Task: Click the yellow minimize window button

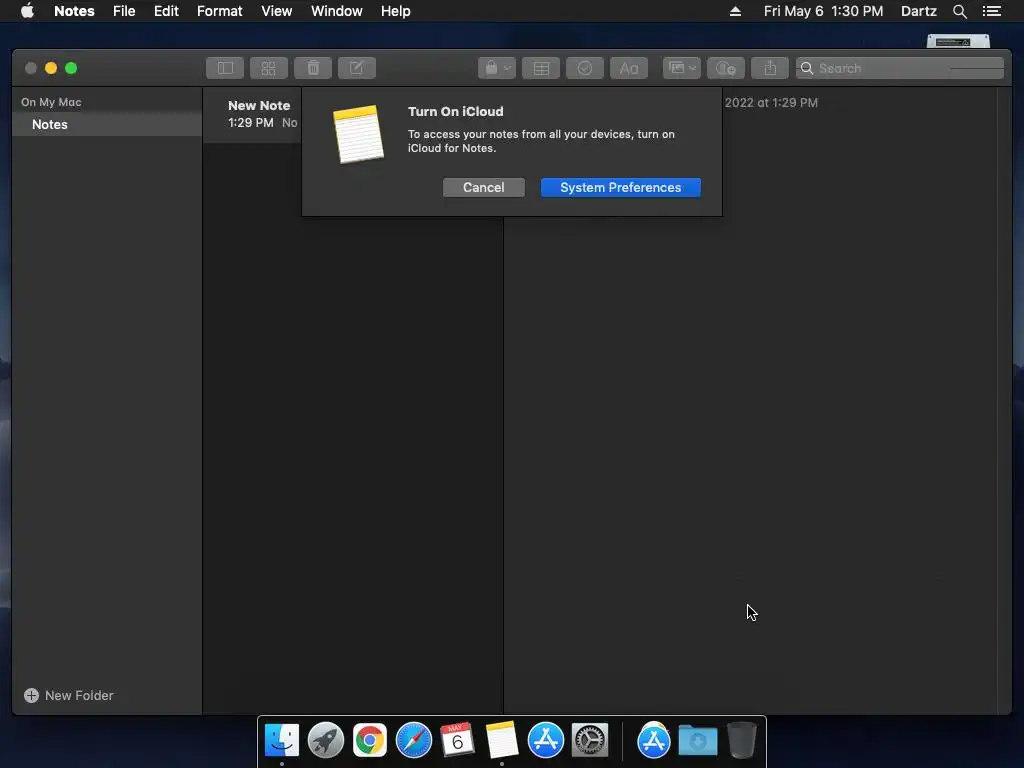Action: tap(51, 68)
